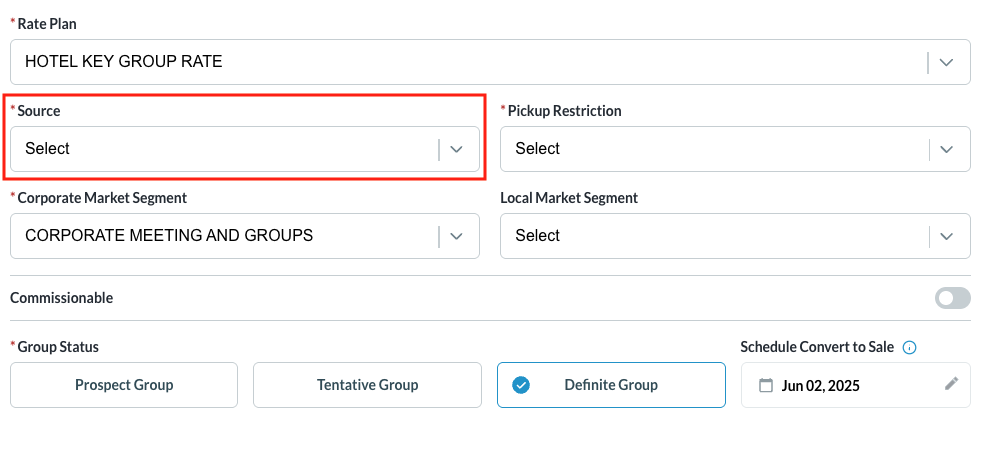Expand the Local Market Segment Select dropdown
The image size is (987, 475).
pyautogui.click(x=715, y=236)
